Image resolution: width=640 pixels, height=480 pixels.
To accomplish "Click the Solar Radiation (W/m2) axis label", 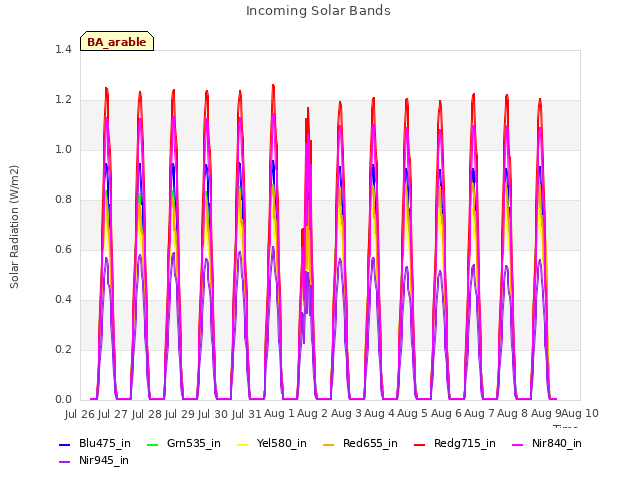I will [14, 227].
